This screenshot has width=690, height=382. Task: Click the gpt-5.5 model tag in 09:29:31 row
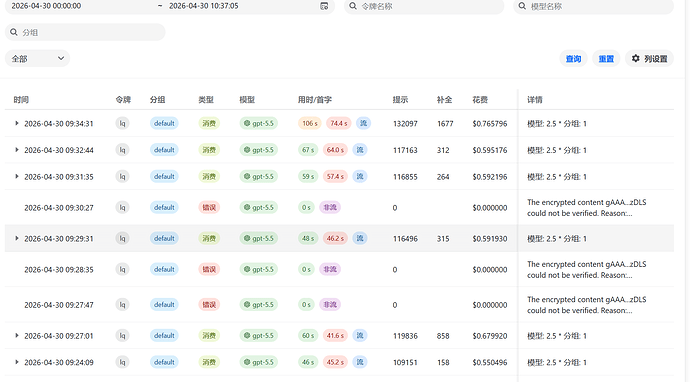tap(259, 238)
